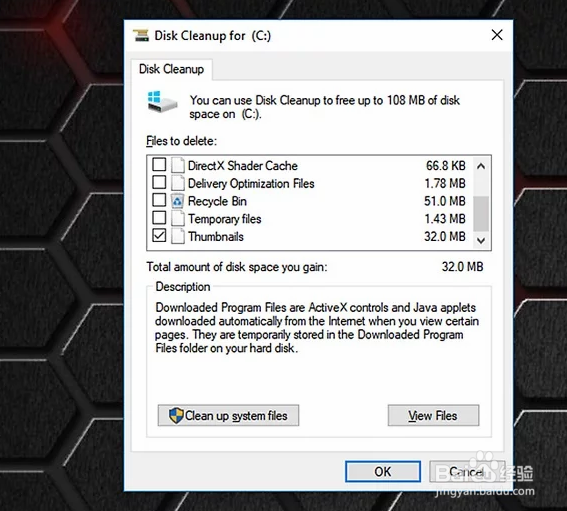Click the Temporary files file icon

tap(178, 218)
